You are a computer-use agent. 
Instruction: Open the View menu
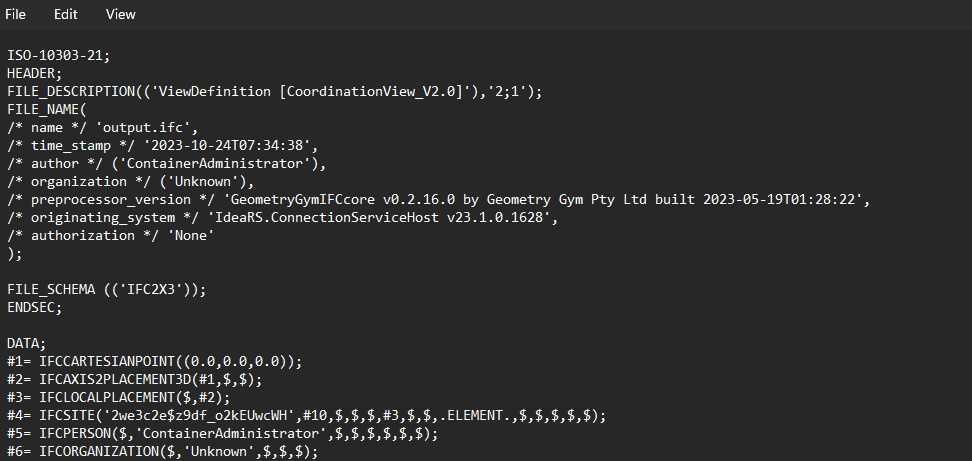[x=120, y=14]
